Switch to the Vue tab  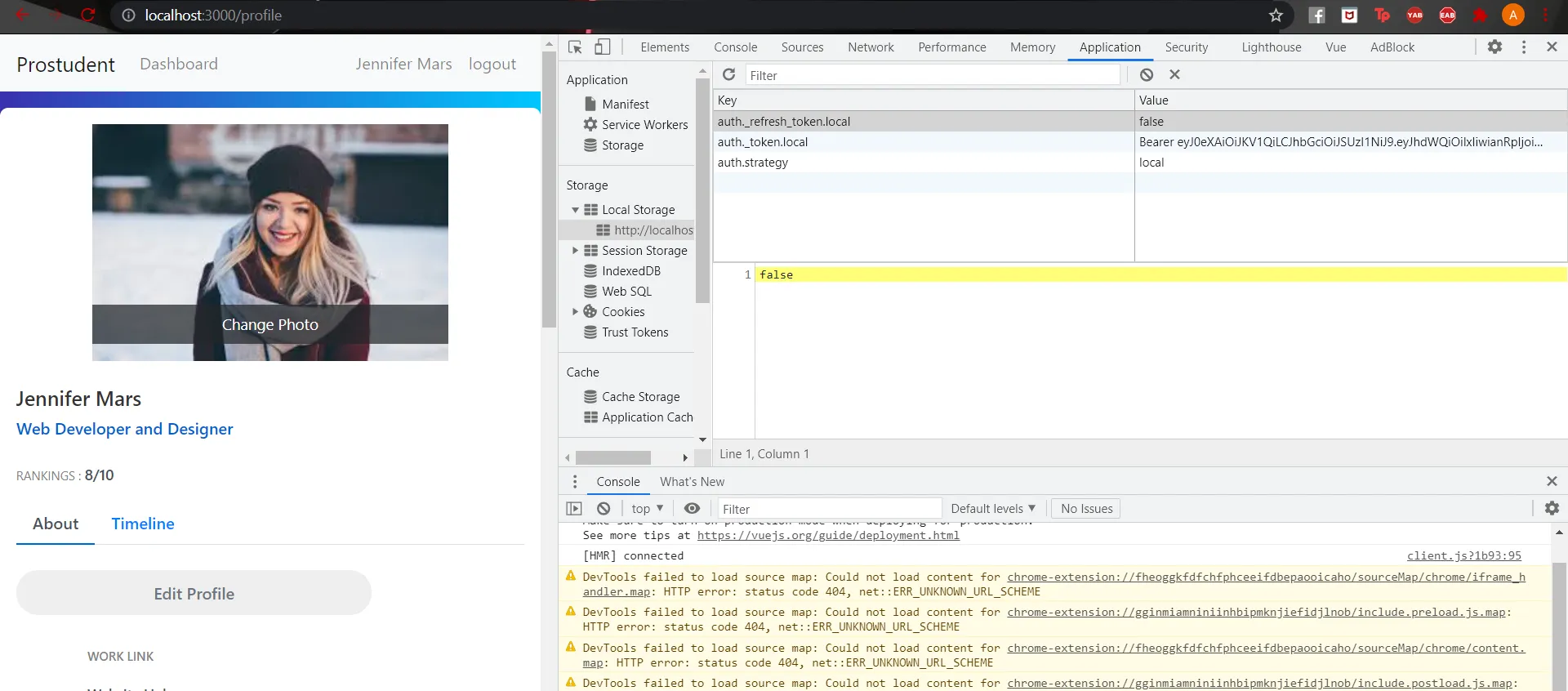pos(1336,47)
